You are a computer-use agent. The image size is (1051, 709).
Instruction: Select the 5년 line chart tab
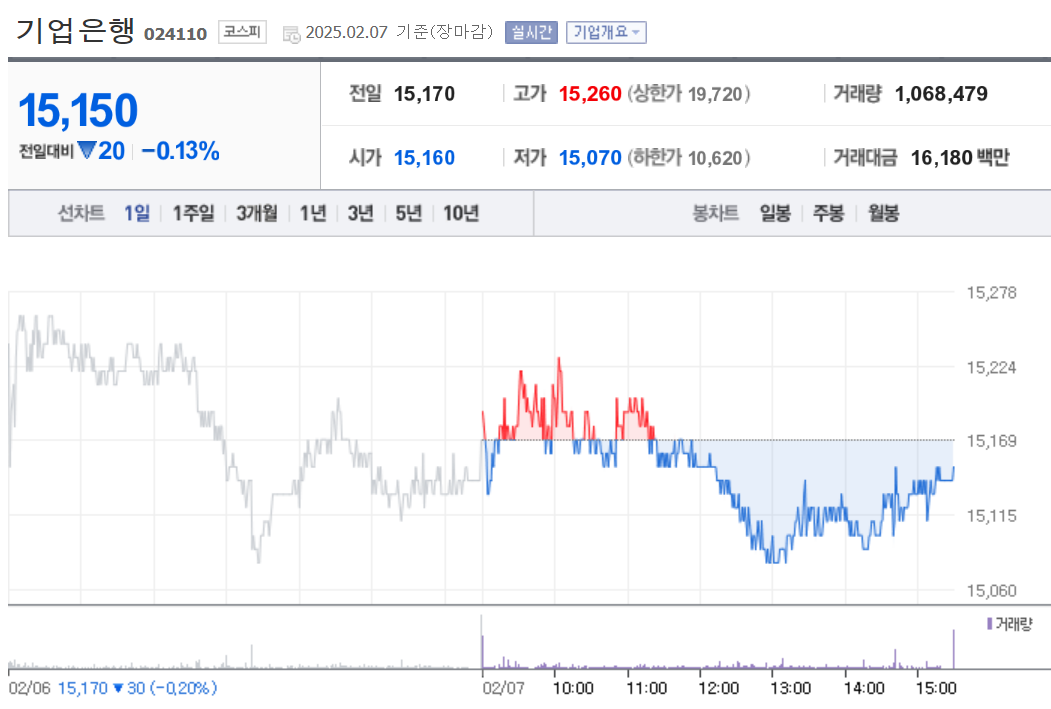[408, 213]
